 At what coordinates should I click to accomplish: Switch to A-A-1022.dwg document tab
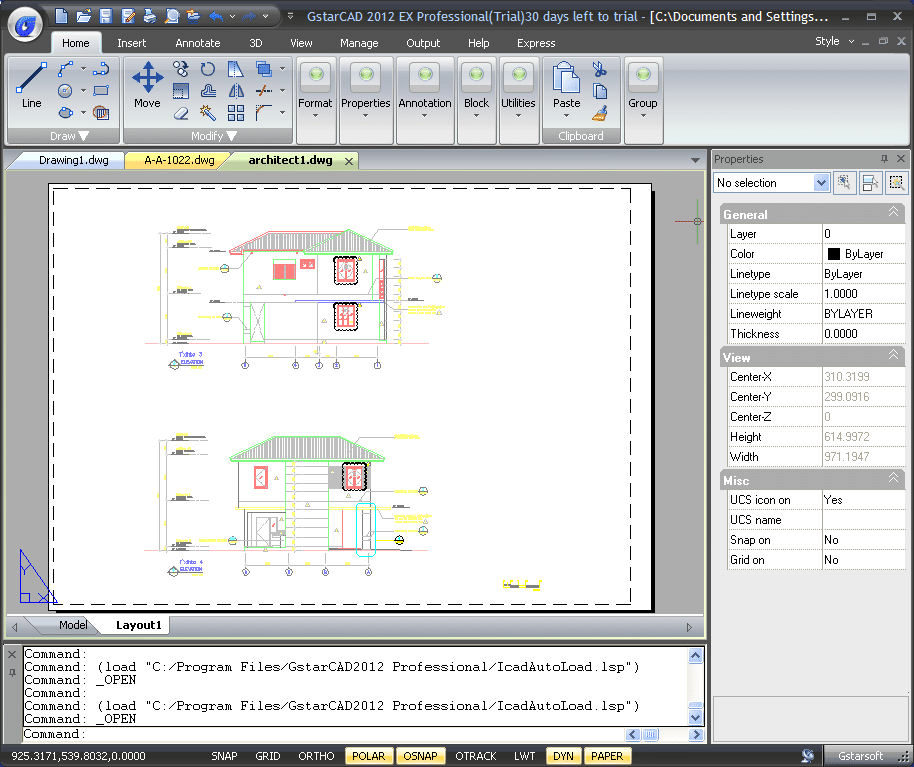[179, 160]
